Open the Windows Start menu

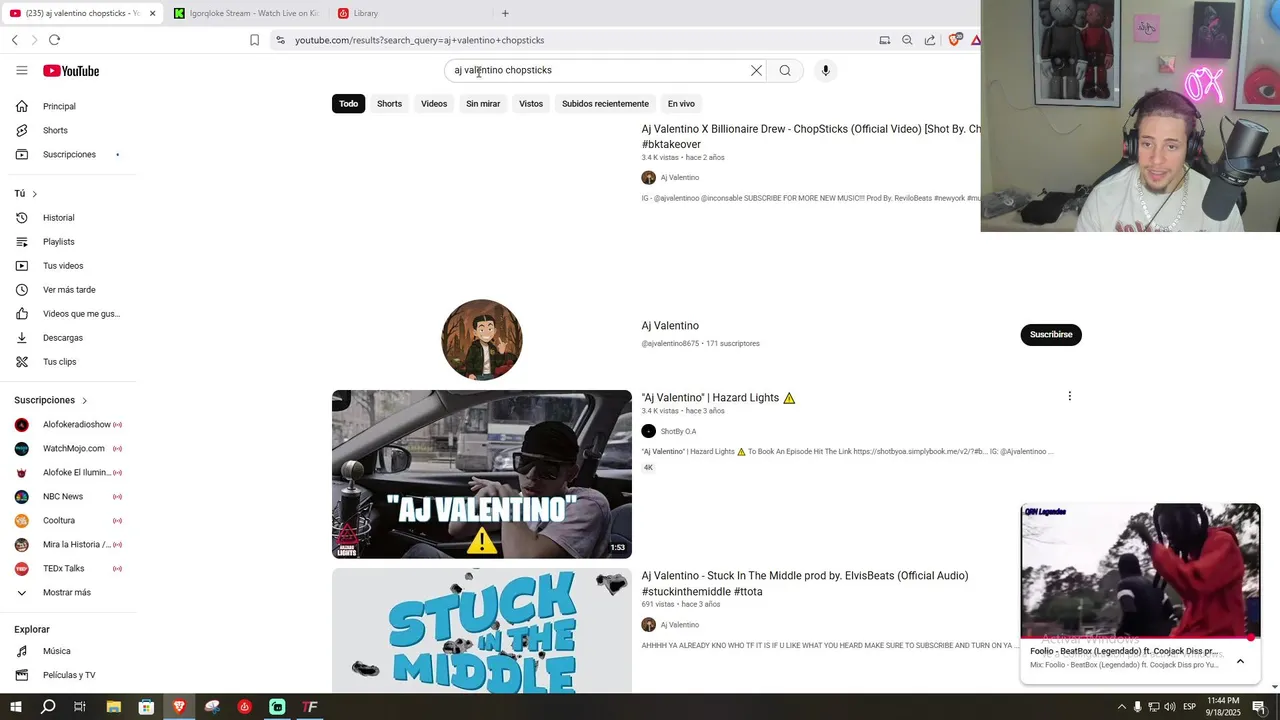click(x=15, y=707)
